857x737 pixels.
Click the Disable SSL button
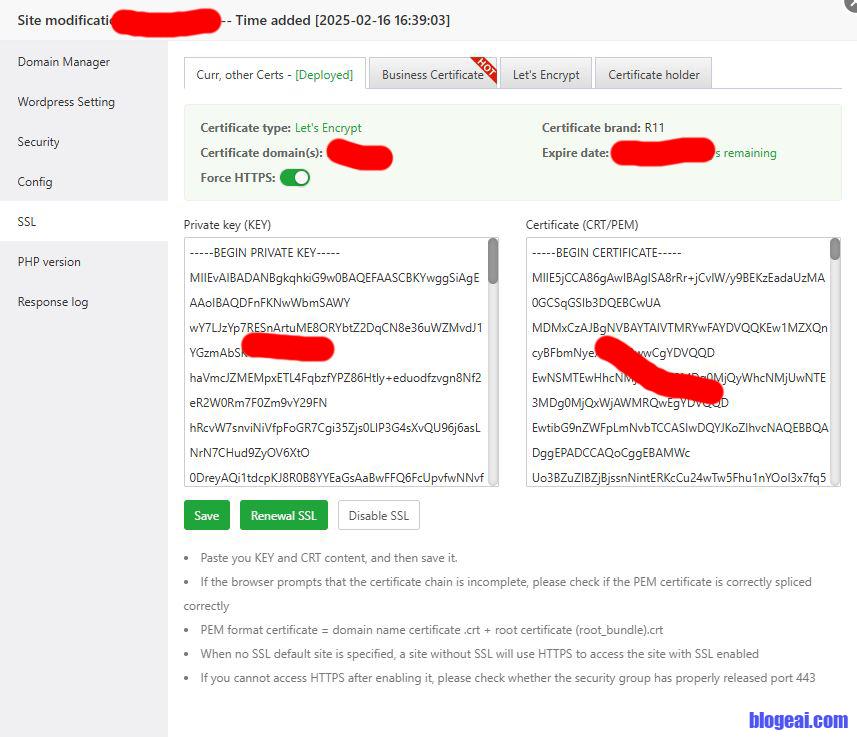(x=378, y=516)
